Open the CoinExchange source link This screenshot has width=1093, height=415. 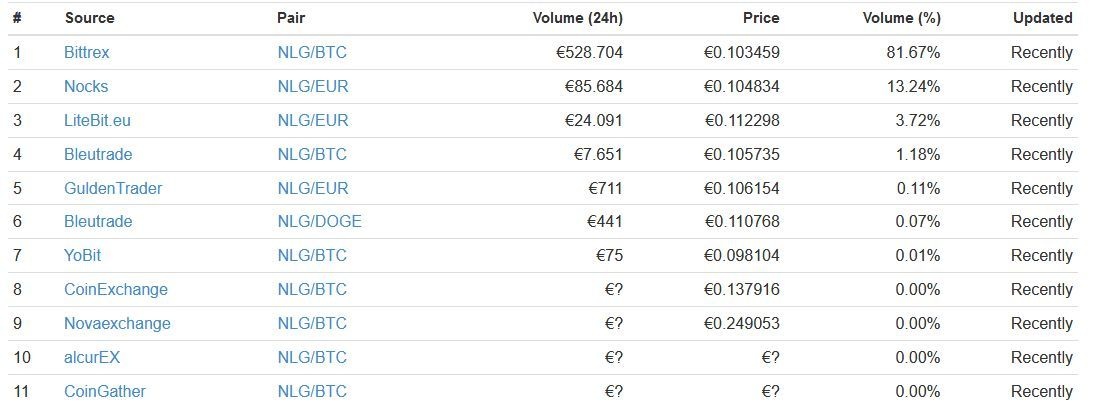point(116,289)
